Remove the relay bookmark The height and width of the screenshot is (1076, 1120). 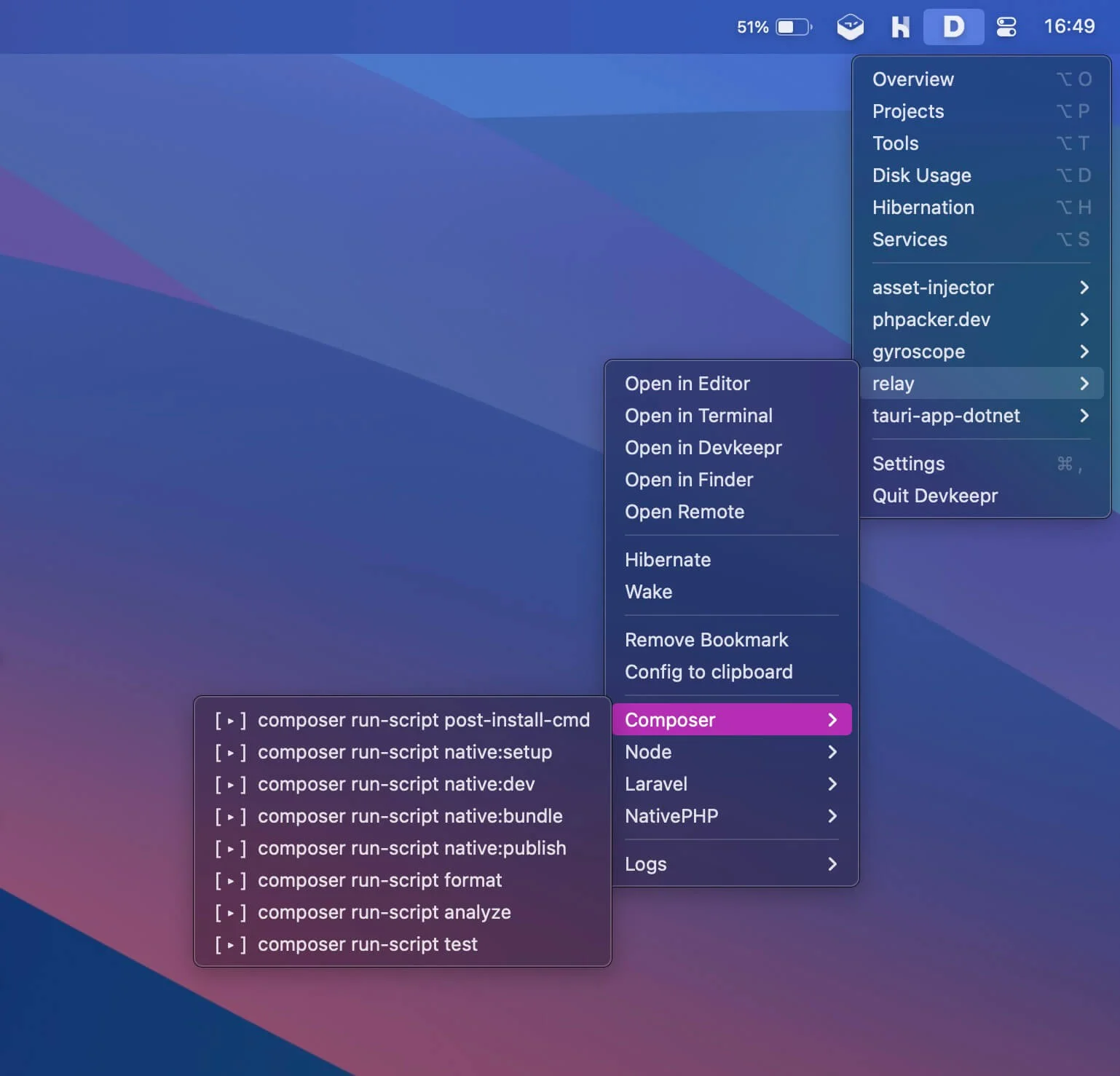tap(706, 639)
